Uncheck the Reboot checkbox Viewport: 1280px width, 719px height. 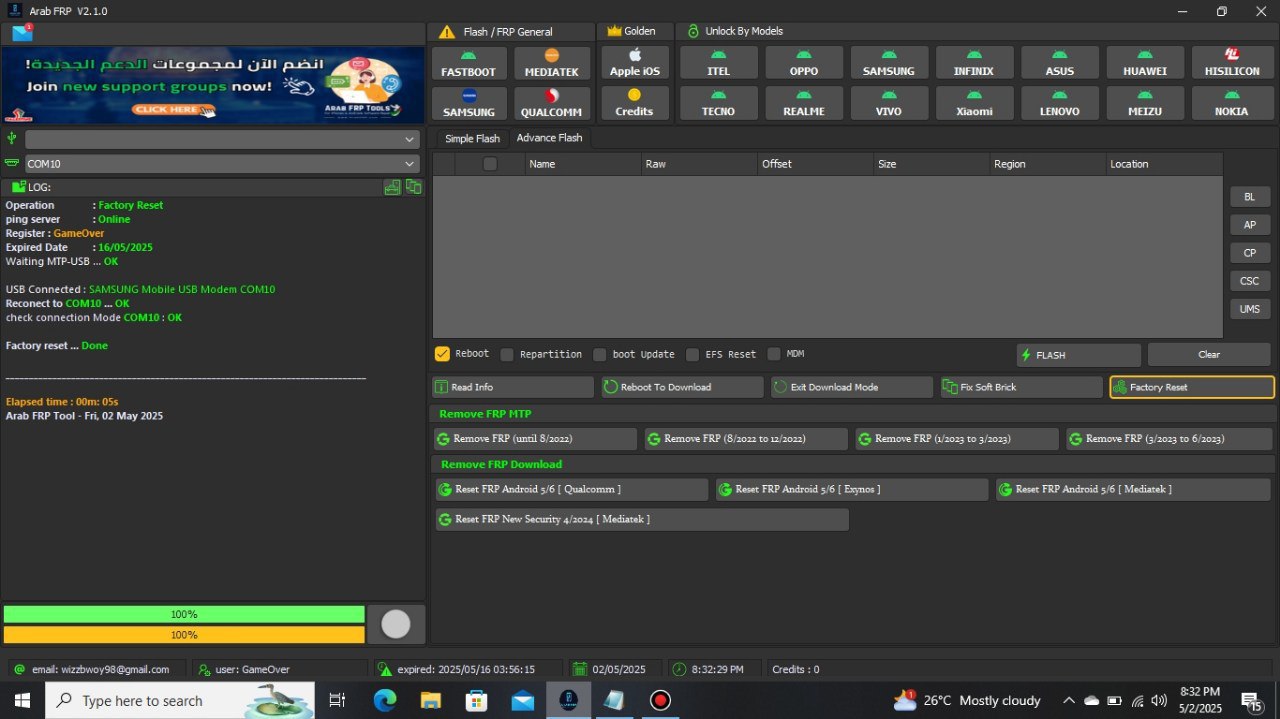(x=442, y=354)
